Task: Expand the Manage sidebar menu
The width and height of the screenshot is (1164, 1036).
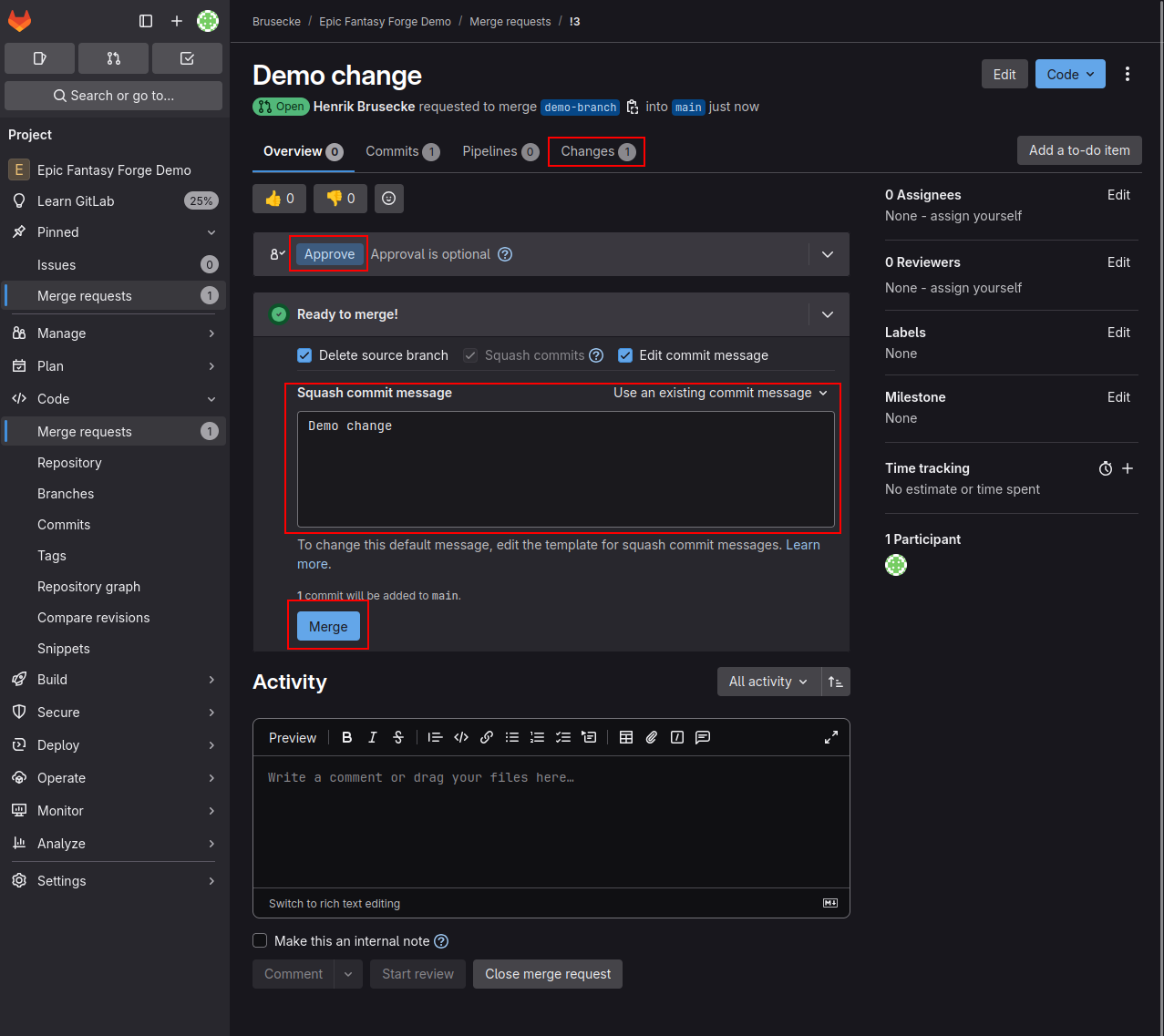Action: (114, 333)
